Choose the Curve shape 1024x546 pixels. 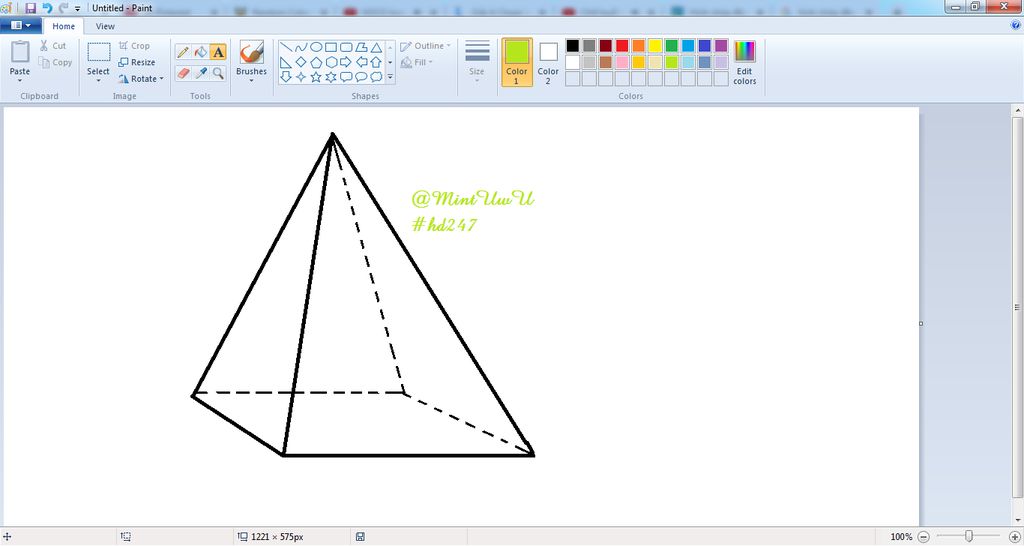tap(300, 47)
